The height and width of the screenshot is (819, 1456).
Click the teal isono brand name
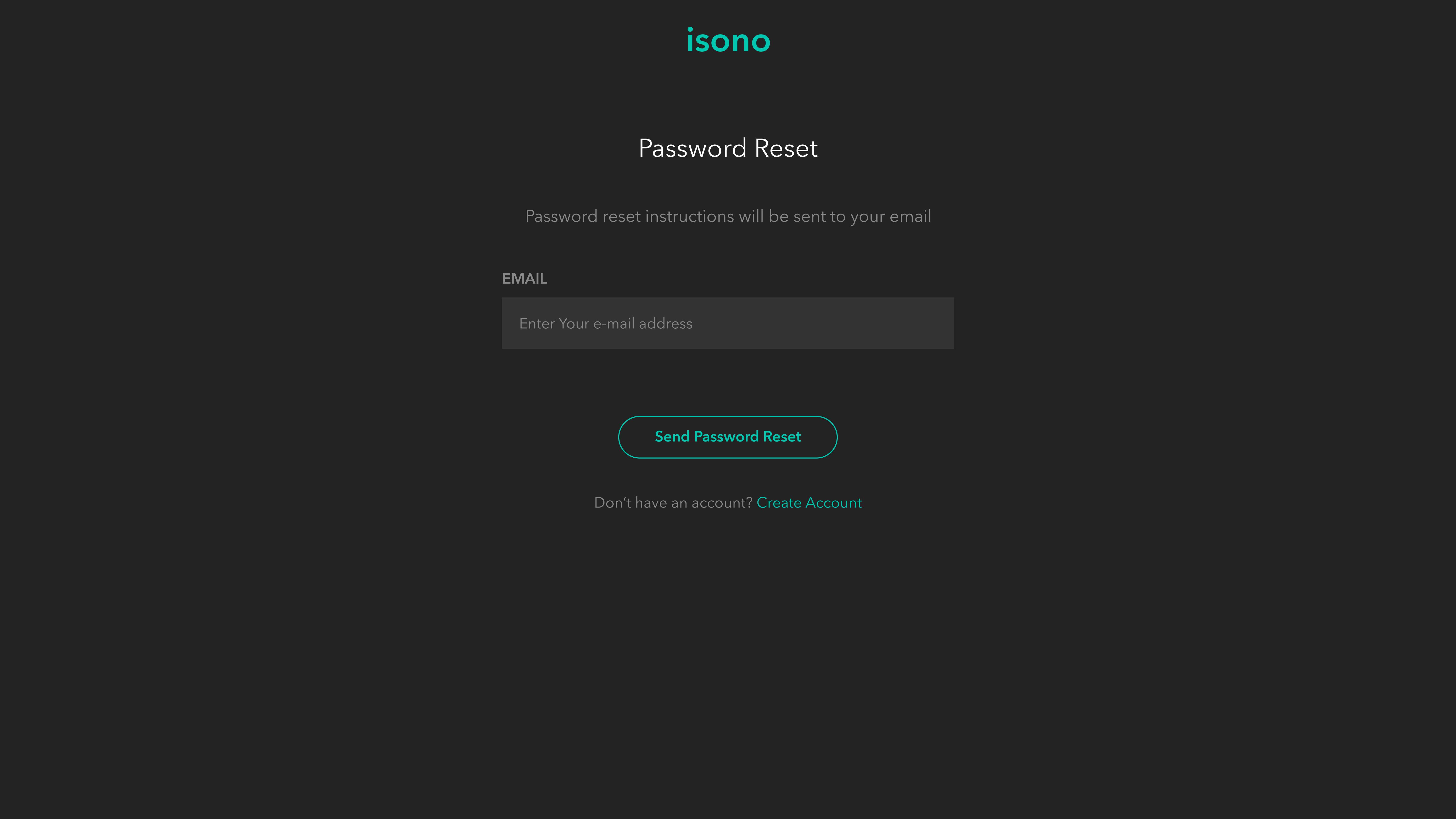point(728,41)
